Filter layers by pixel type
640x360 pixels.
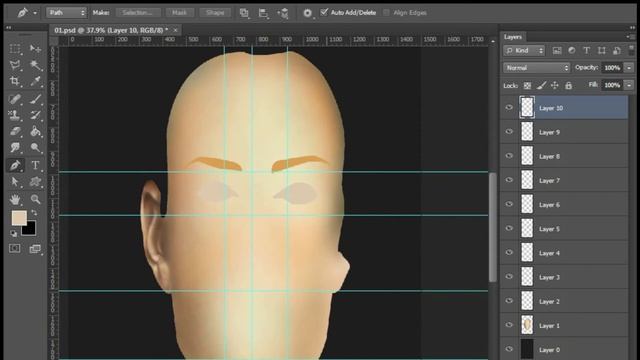click(557, 51)
